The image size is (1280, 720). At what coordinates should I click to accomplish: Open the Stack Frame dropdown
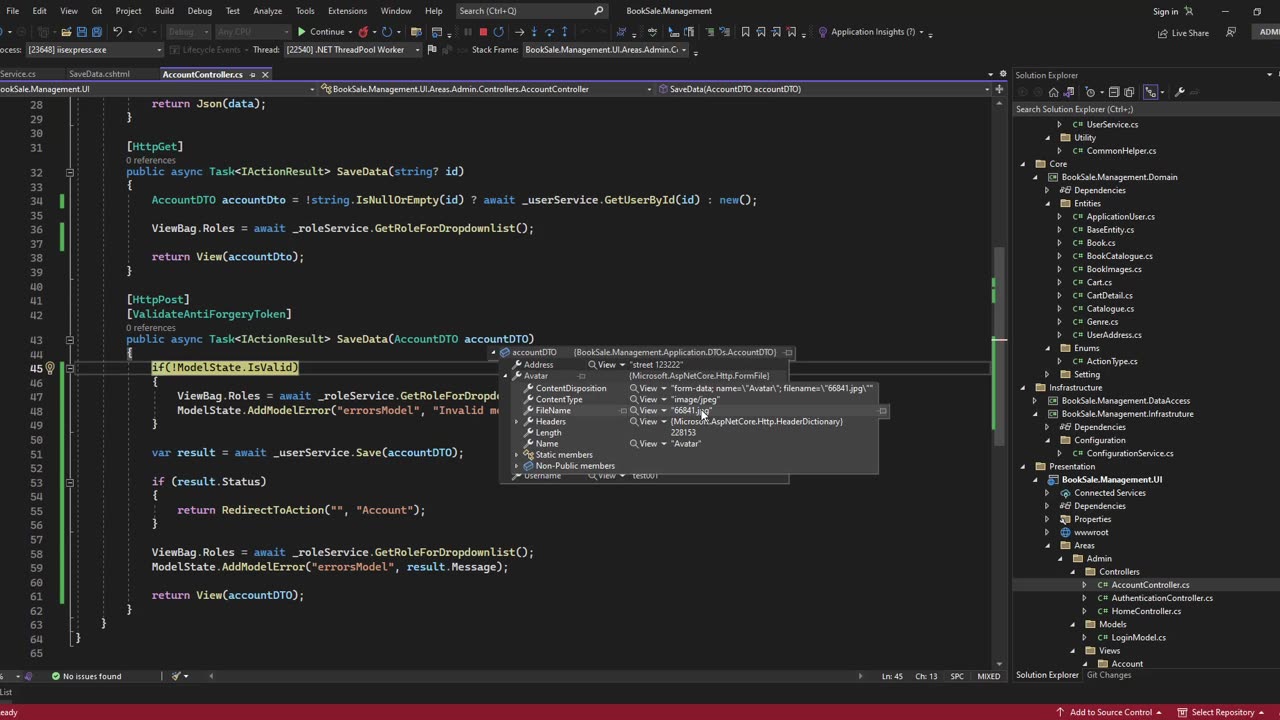pos(685,49)
